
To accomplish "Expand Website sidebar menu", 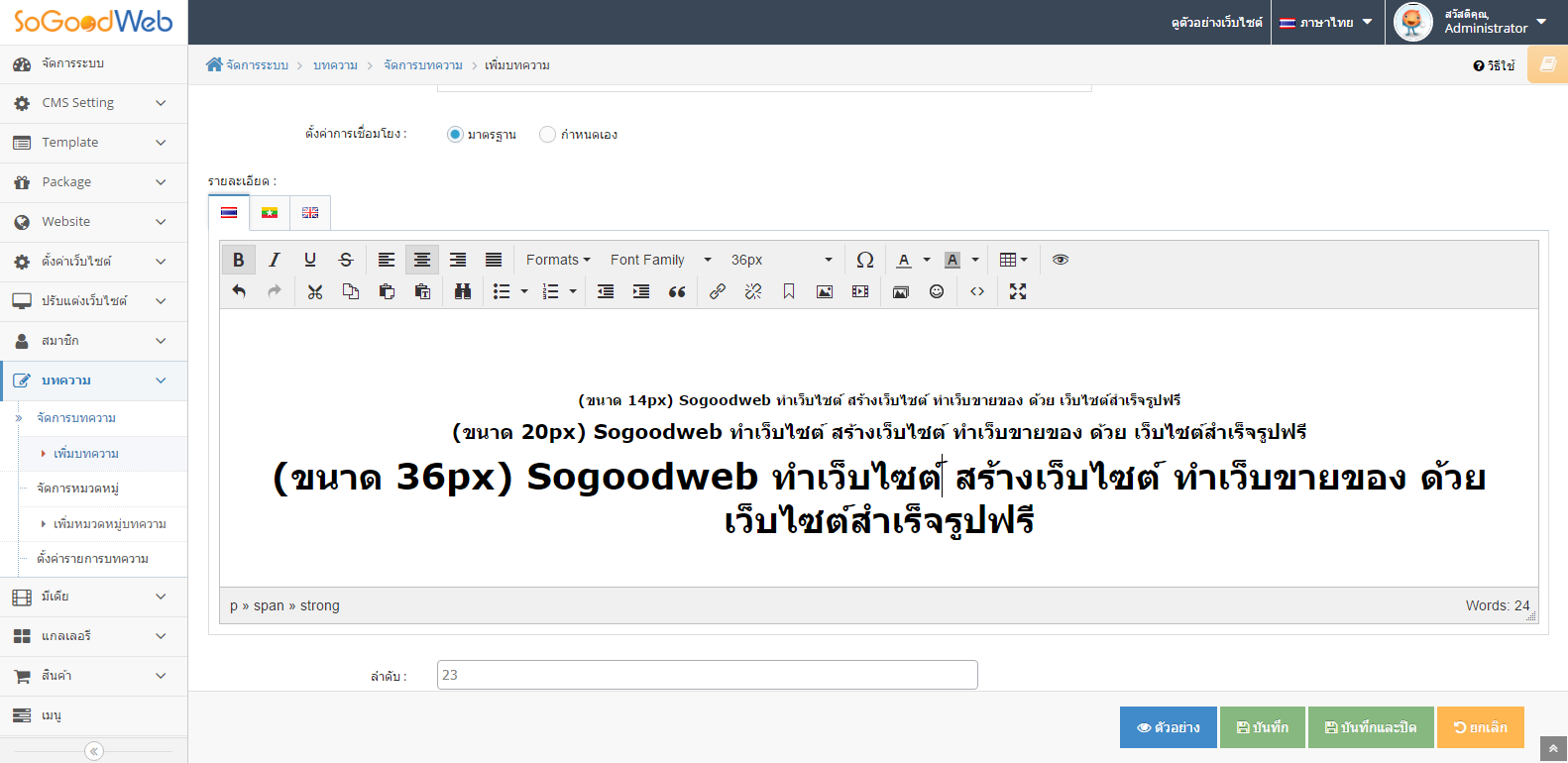I will tap(93, 222).
